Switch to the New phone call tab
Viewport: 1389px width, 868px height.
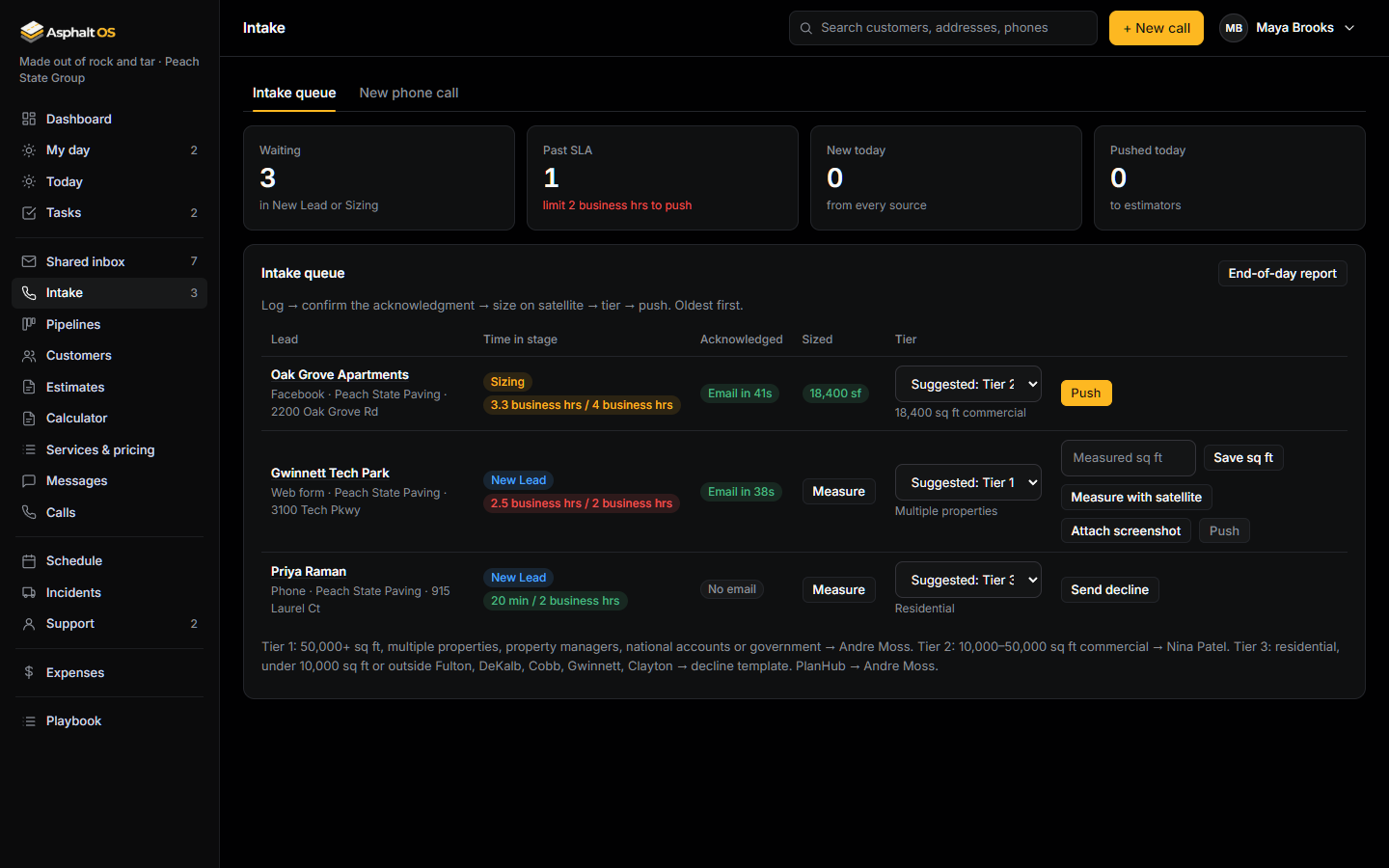click(409, 93)
